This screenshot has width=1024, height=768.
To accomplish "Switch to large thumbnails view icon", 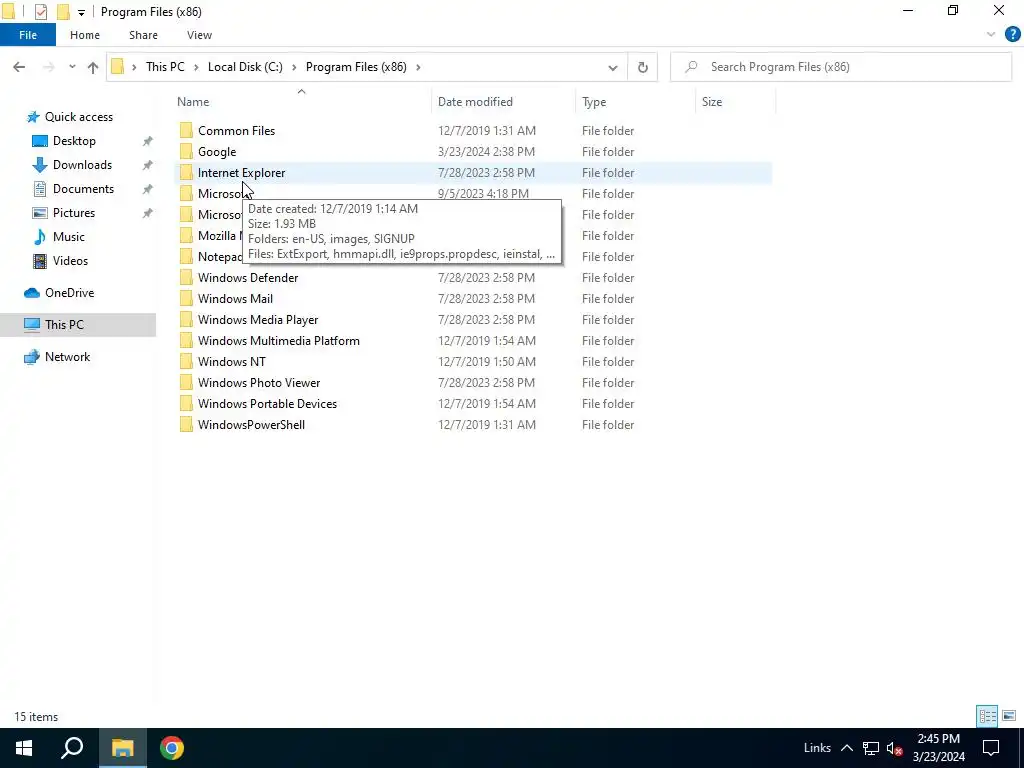I will tap(1009, 716).
